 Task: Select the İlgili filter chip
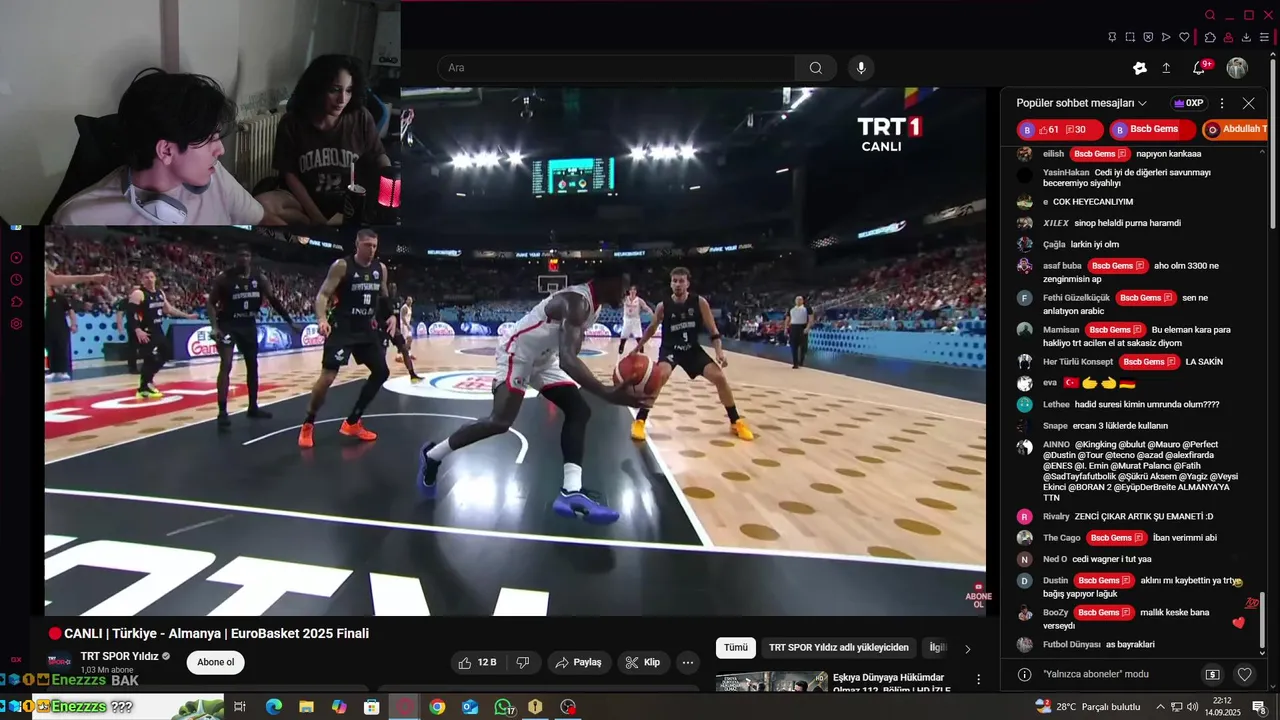[936, 647]
